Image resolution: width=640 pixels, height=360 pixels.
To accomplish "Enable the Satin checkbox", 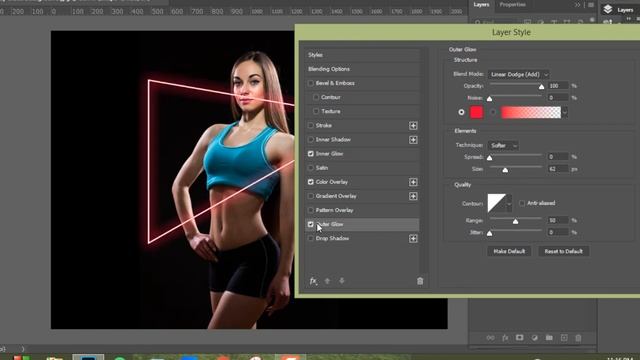I will tap(311, 168).
